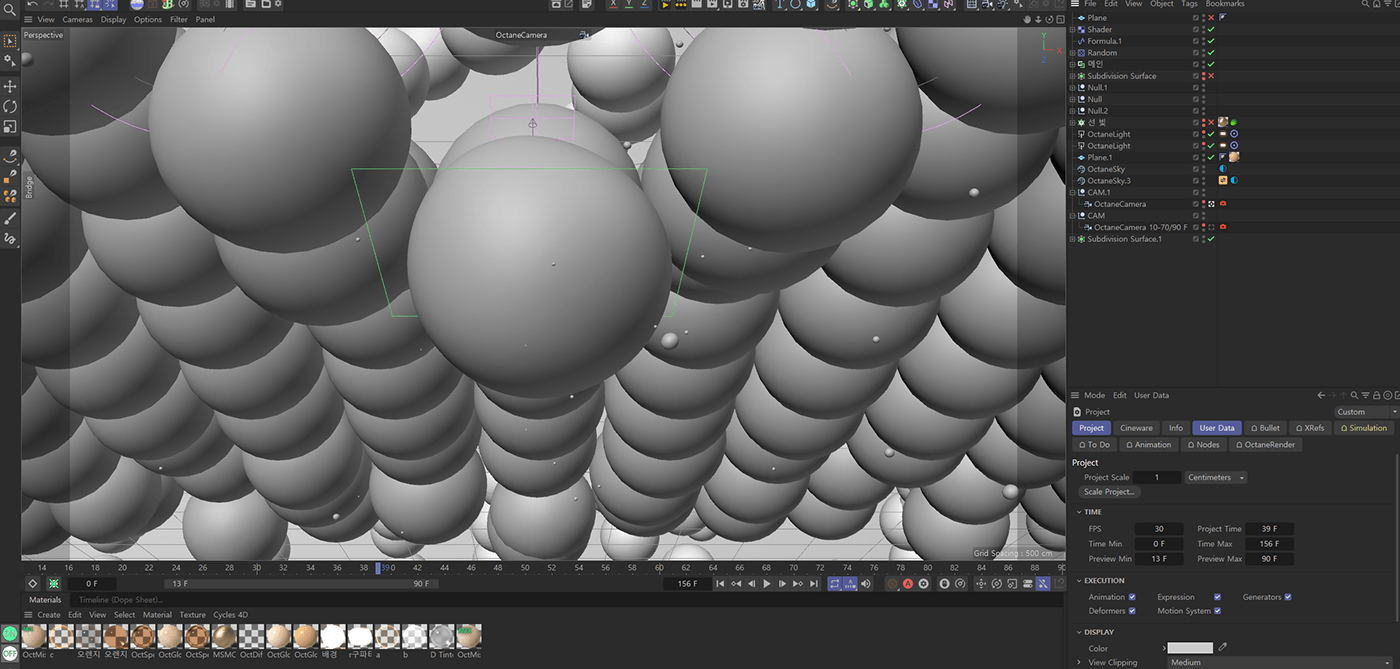Click the eyedropper next to Display Color

pos(1222,648)
